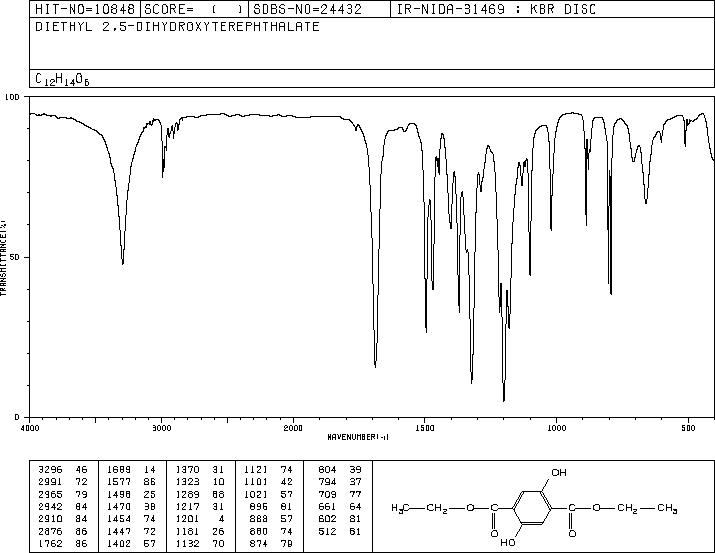Select the WAVENUMBER x-axis title

358,437
